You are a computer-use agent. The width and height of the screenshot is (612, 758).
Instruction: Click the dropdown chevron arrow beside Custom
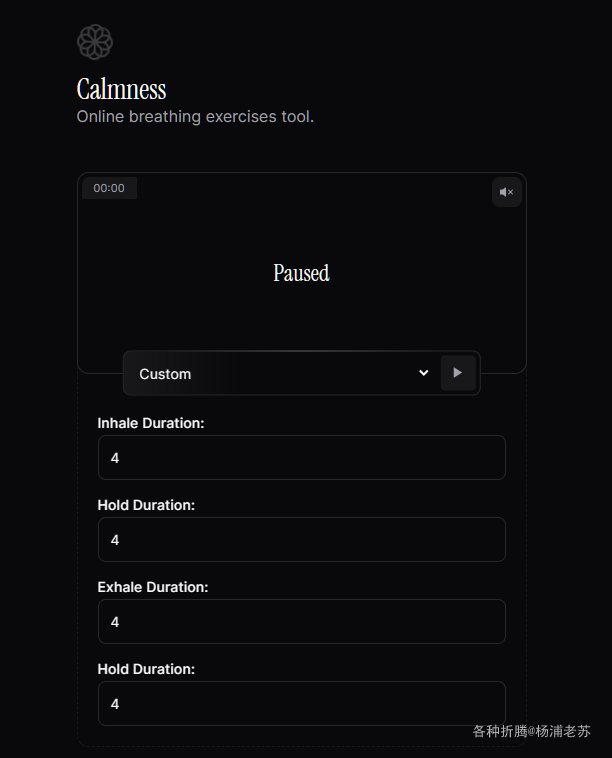click(423, 373)
